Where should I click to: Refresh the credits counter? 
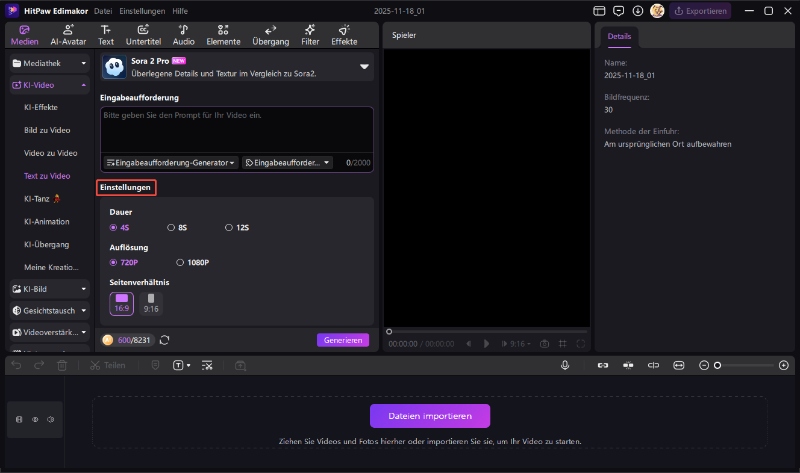(164, 340)
